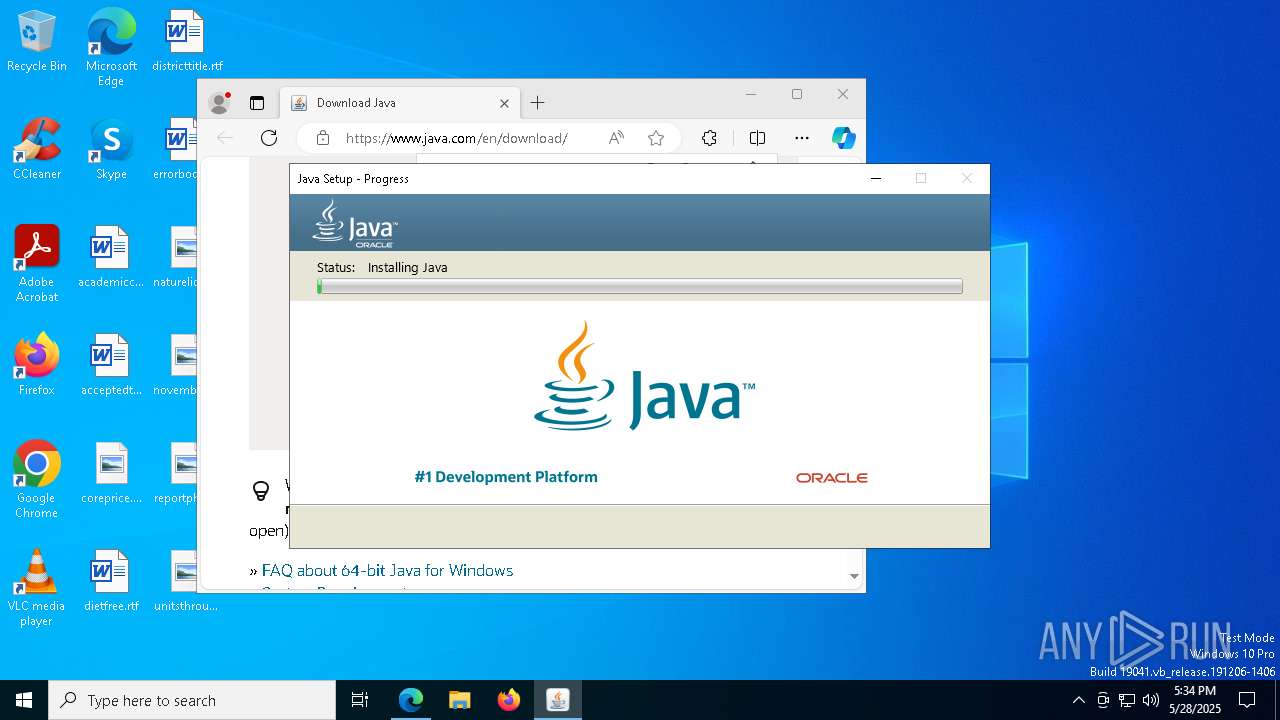Viewport: 1280px width, 720px height.
Task: Select unitsthrou... image file icon
Action: (x=186, y=582)
